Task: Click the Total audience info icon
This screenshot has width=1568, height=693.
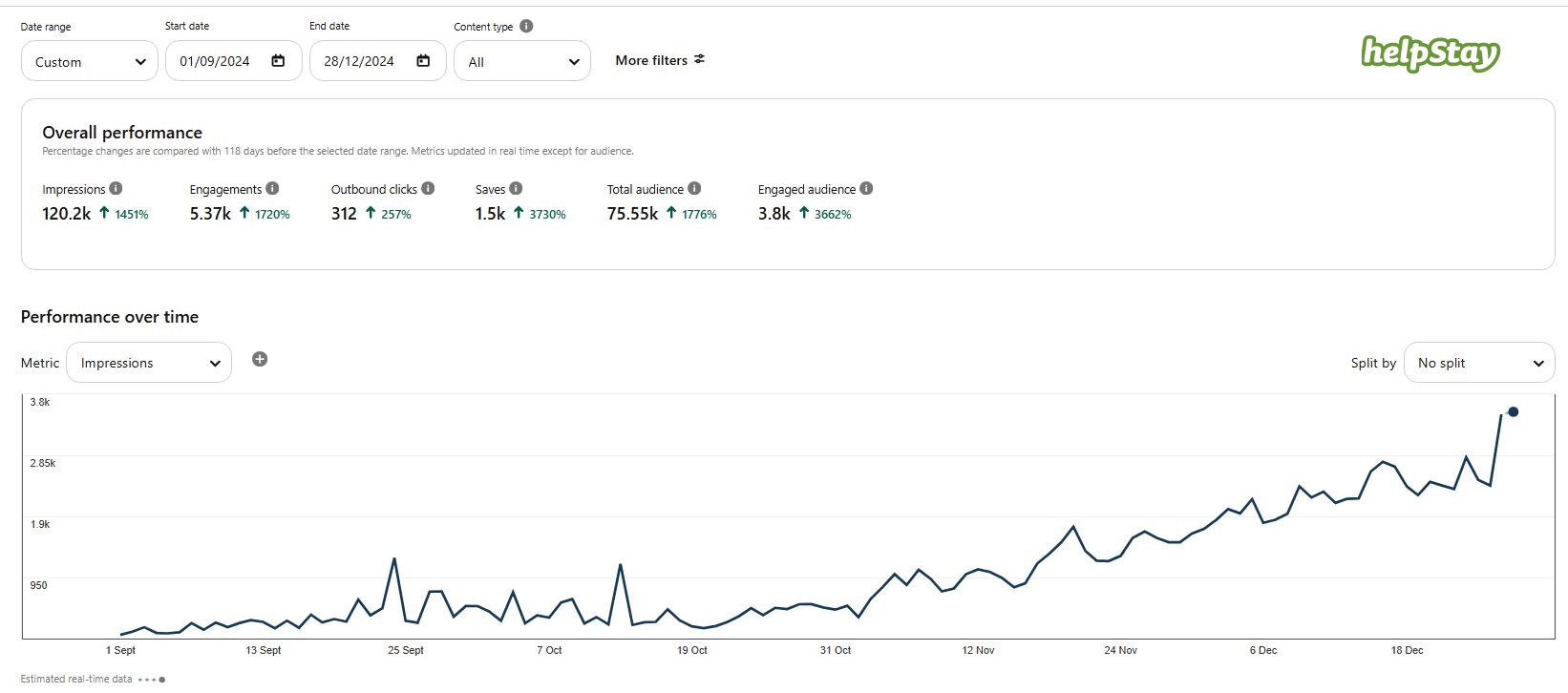Action: click(x=694, y=189)
